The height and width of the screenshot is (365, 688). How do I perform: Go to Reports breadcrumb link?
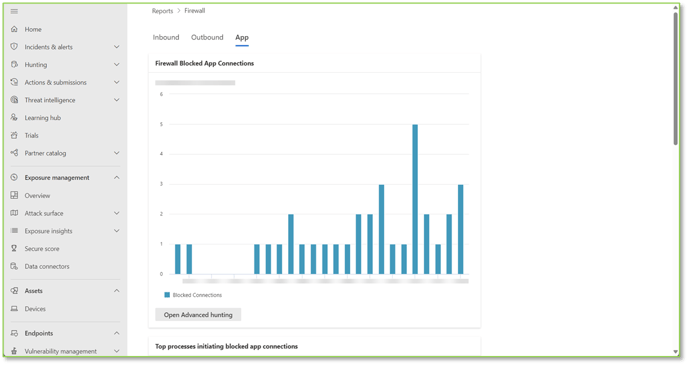162,11
